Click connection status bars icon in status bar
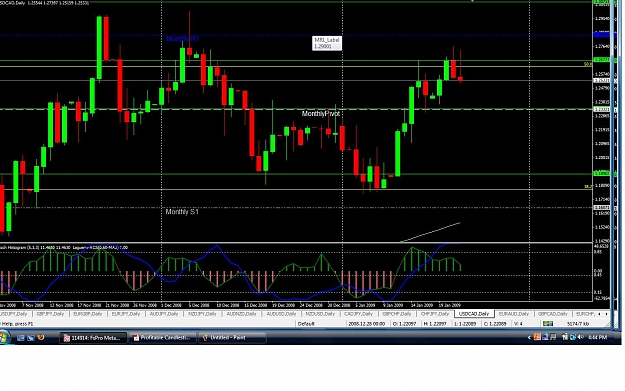Screen dimensions: 625x391 coord(548,324)
